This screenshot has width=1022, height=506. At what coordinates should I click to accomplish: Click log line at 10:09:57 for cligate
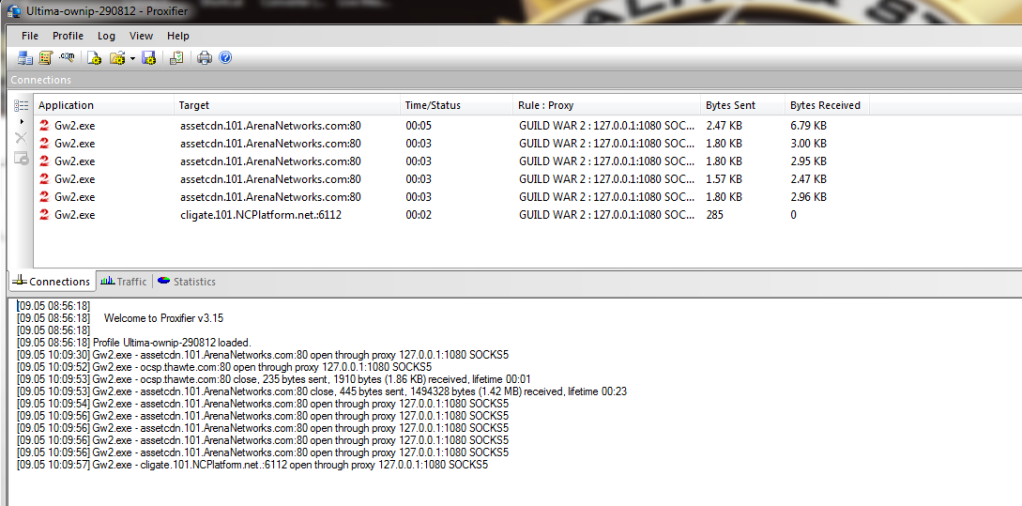252,466
